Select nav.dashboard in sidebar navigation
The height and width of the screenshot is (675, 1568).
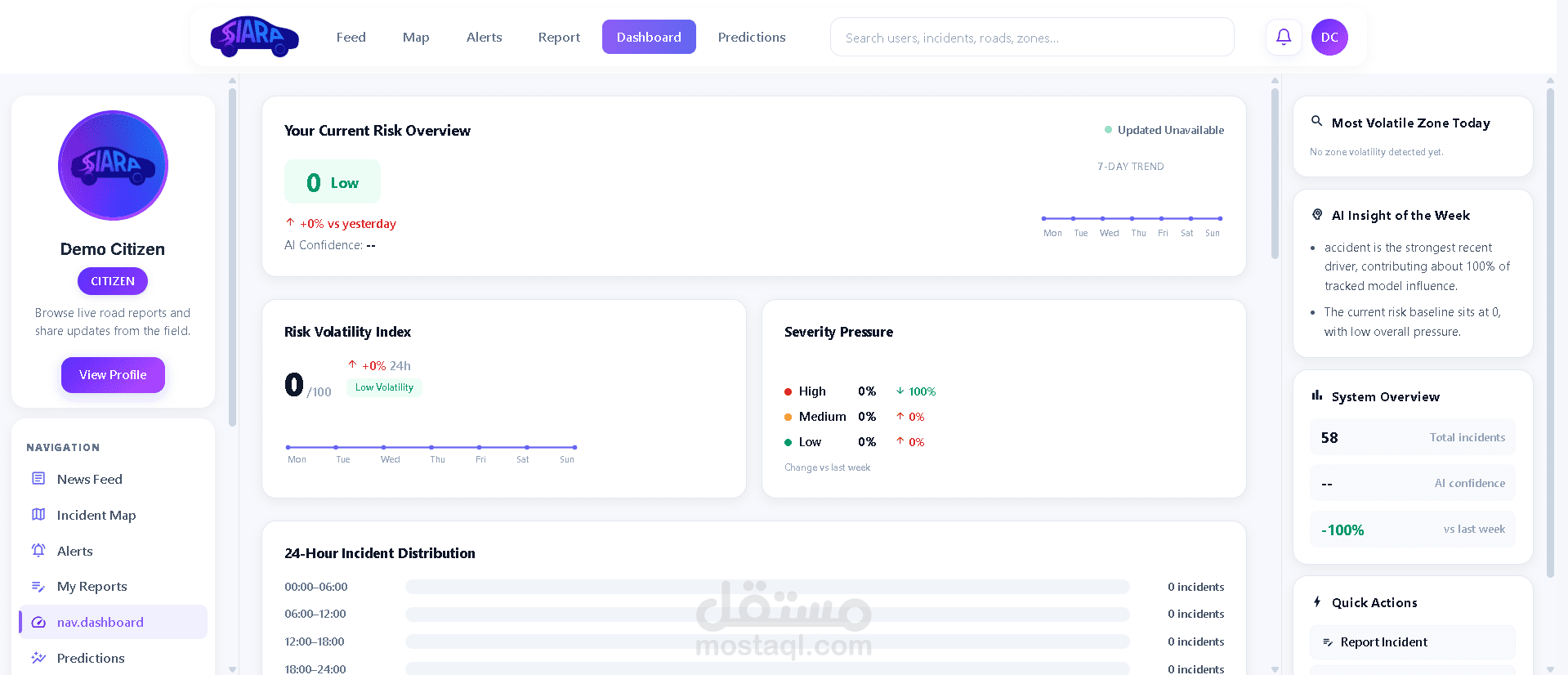pyautogui.click(x=113, y=622)
